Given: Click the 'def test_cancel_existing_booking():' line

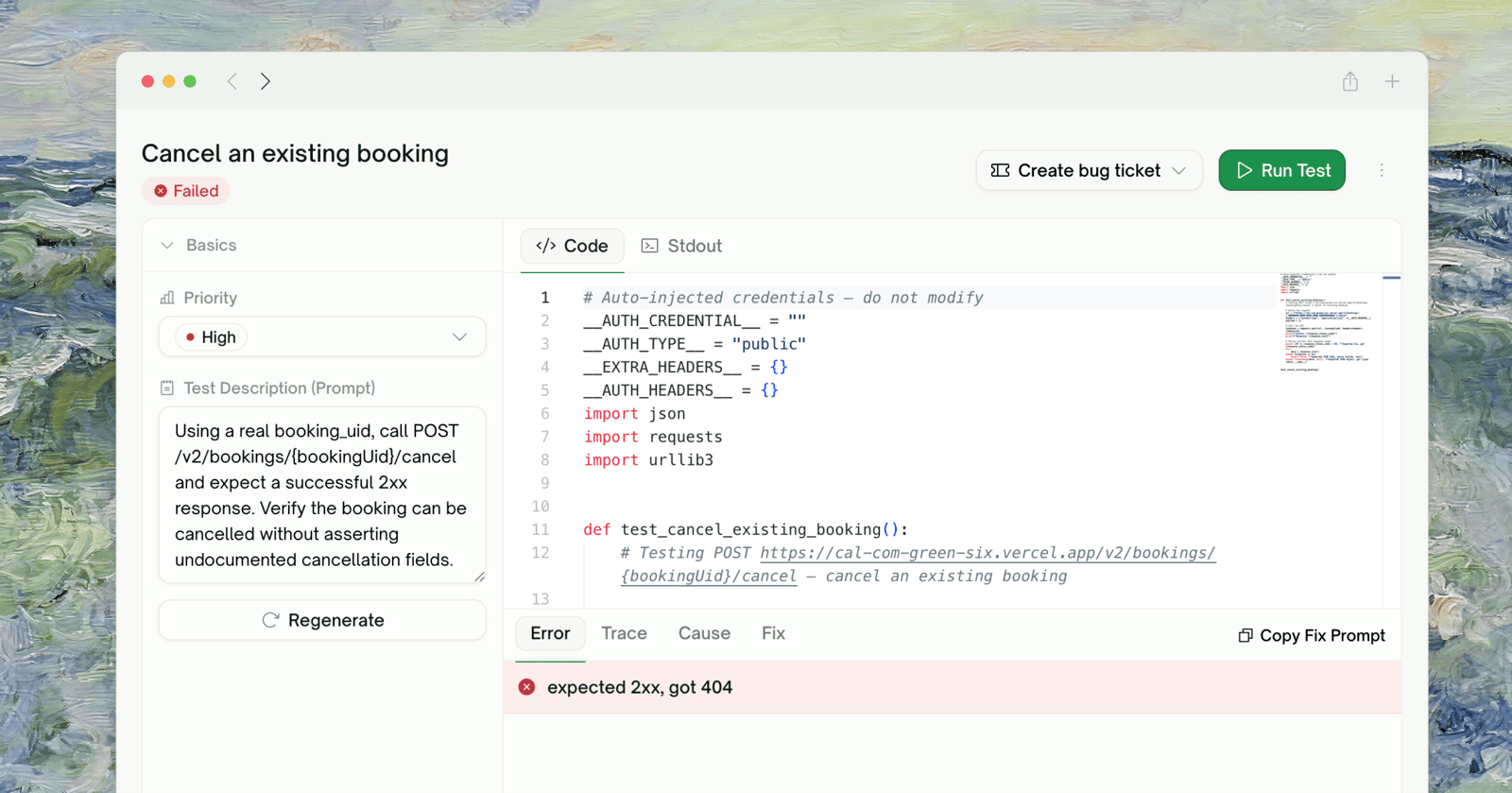Looking at the screenshot, I should point(746,529).
